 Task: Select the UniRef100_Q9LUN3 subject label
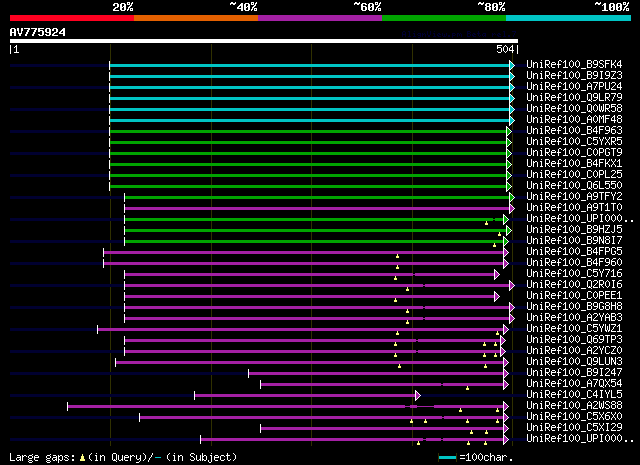pos(574,362)
